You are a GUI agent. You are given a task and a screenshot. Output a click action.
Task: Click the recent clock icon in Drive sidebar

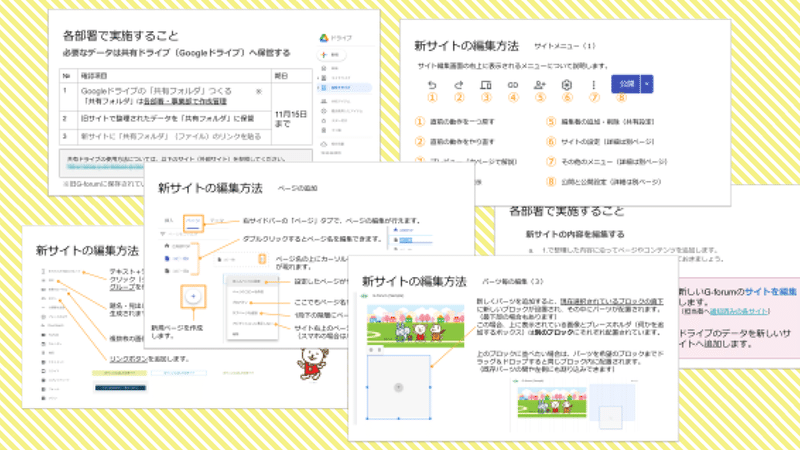click(323, 111)
